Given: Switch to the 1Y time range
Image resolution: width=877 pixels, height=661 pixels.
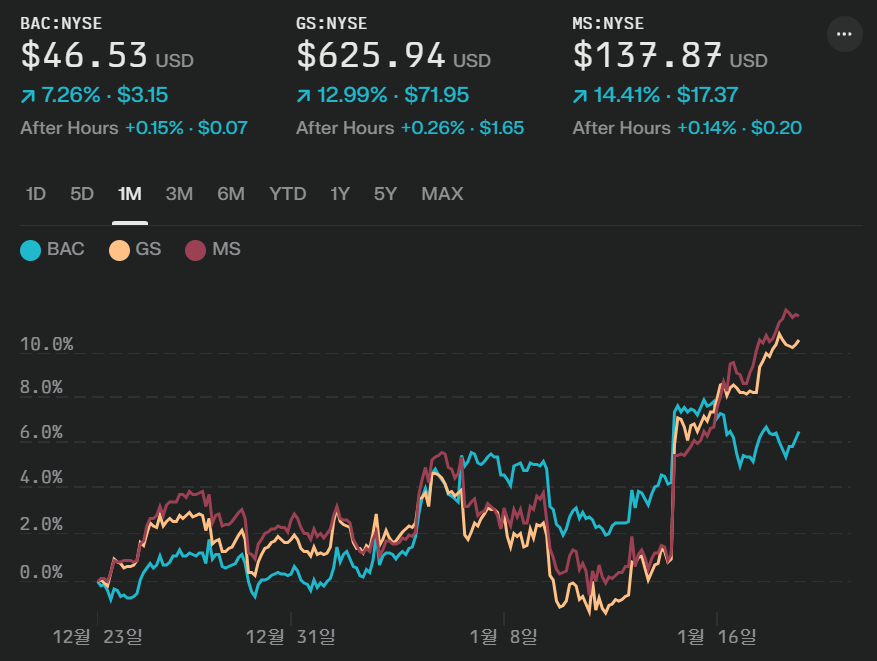Looking at the screenshot, I should coord(340,194).
